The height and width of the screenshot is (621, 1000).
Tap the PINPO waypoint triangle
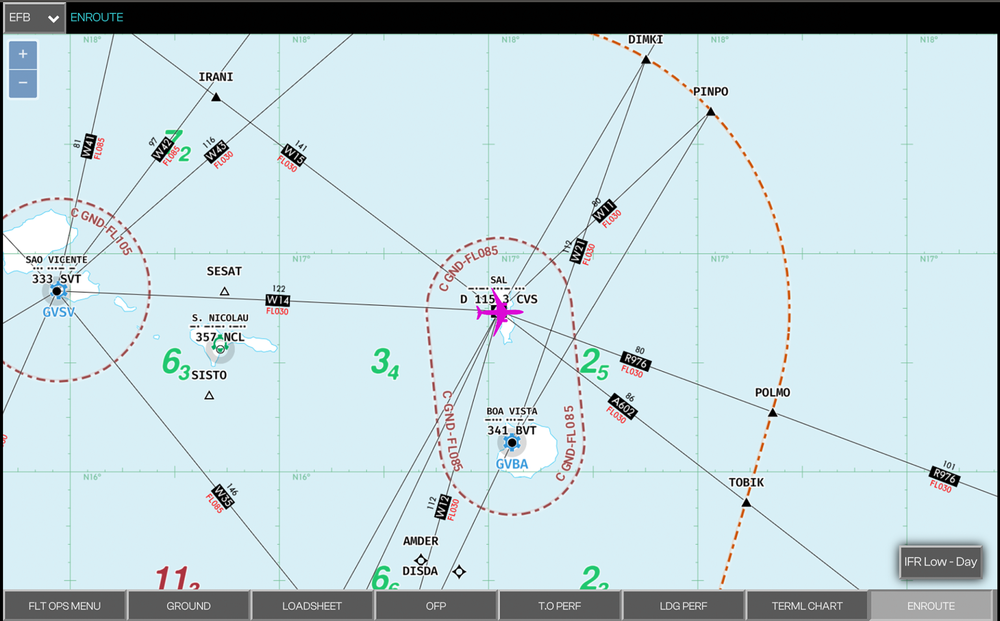[711, 111]
